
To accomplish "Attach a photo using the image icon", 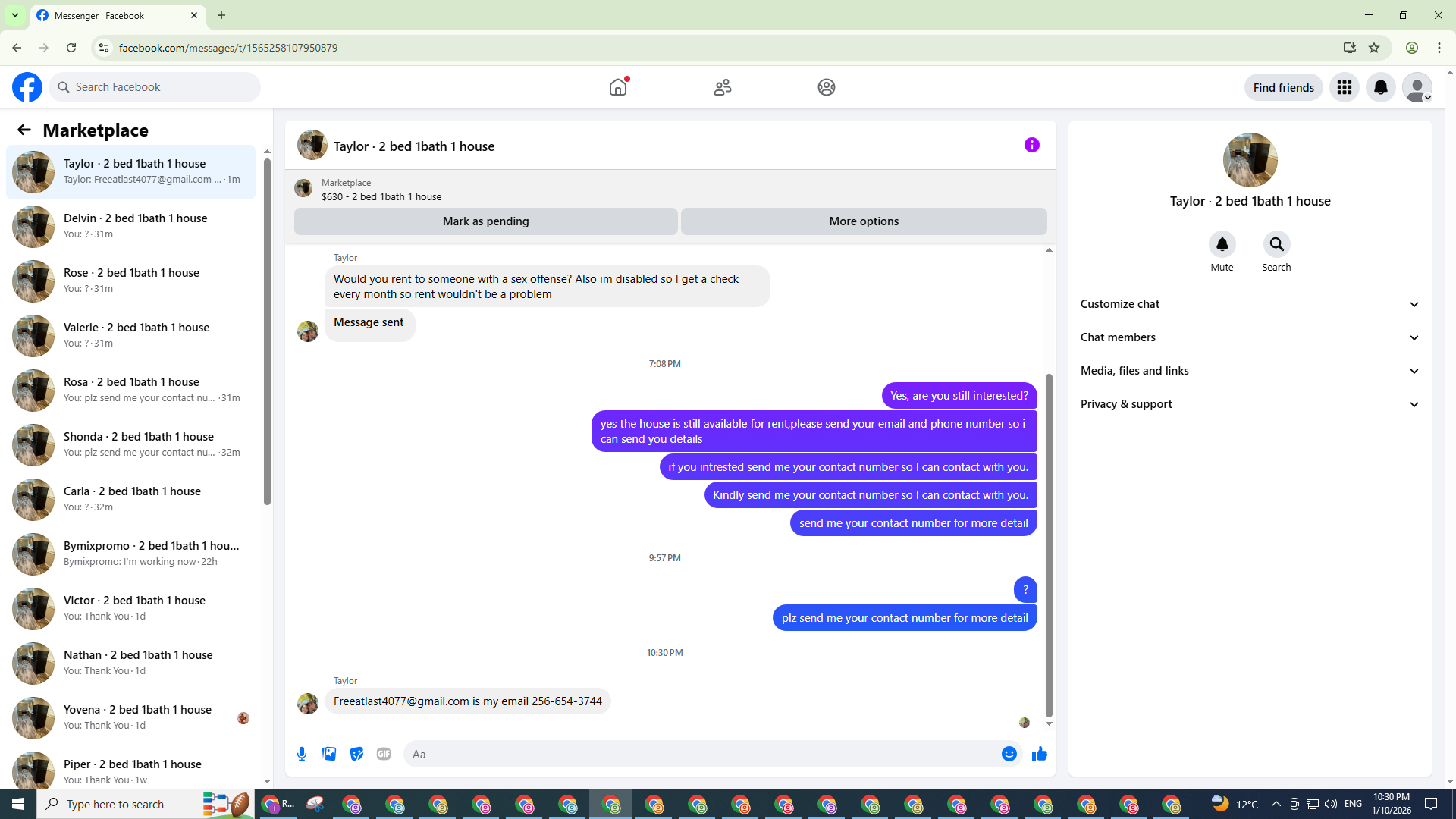I will point(329,754).
